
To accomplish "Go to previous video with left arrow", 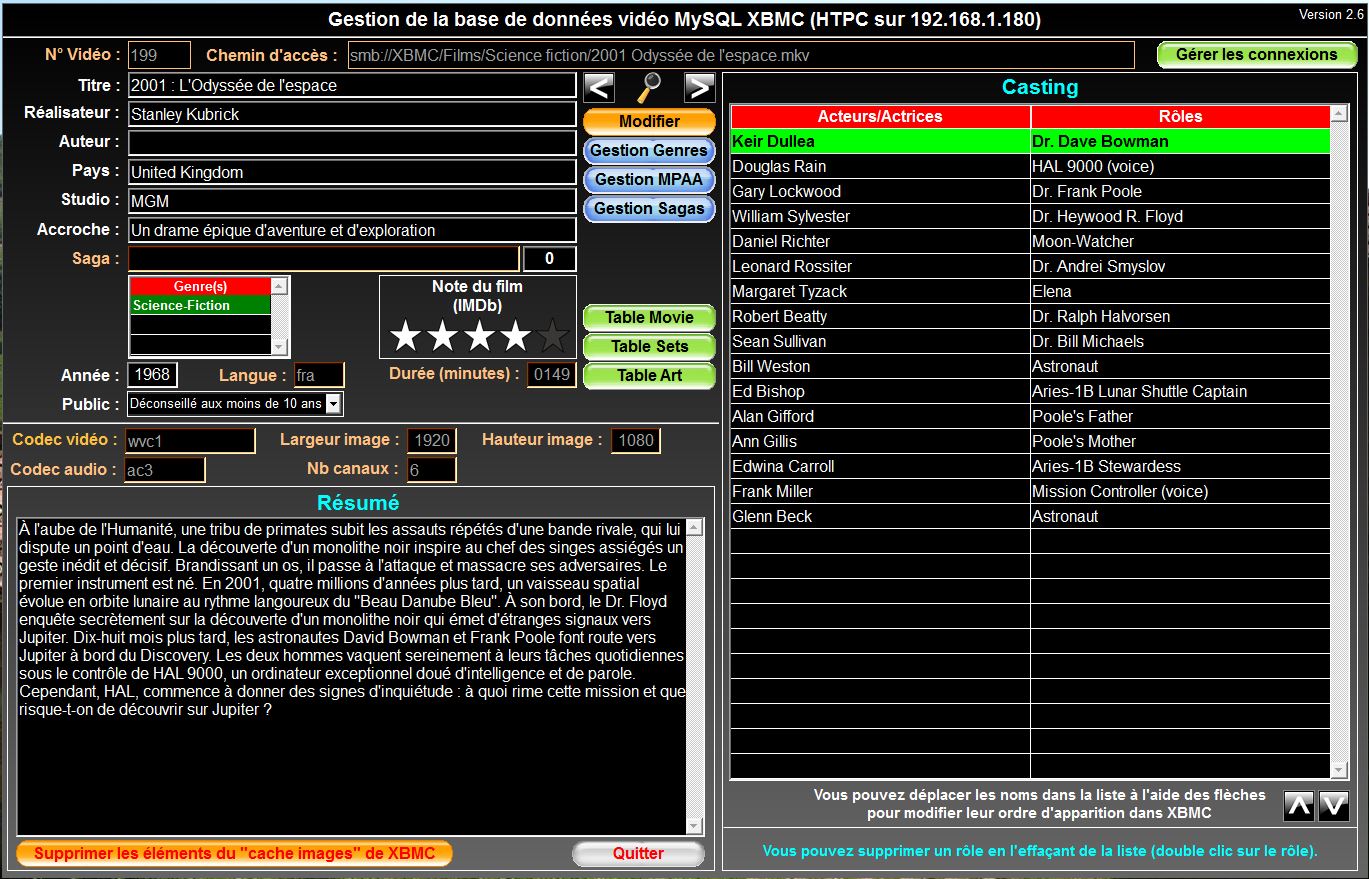I will coord(599,88).
